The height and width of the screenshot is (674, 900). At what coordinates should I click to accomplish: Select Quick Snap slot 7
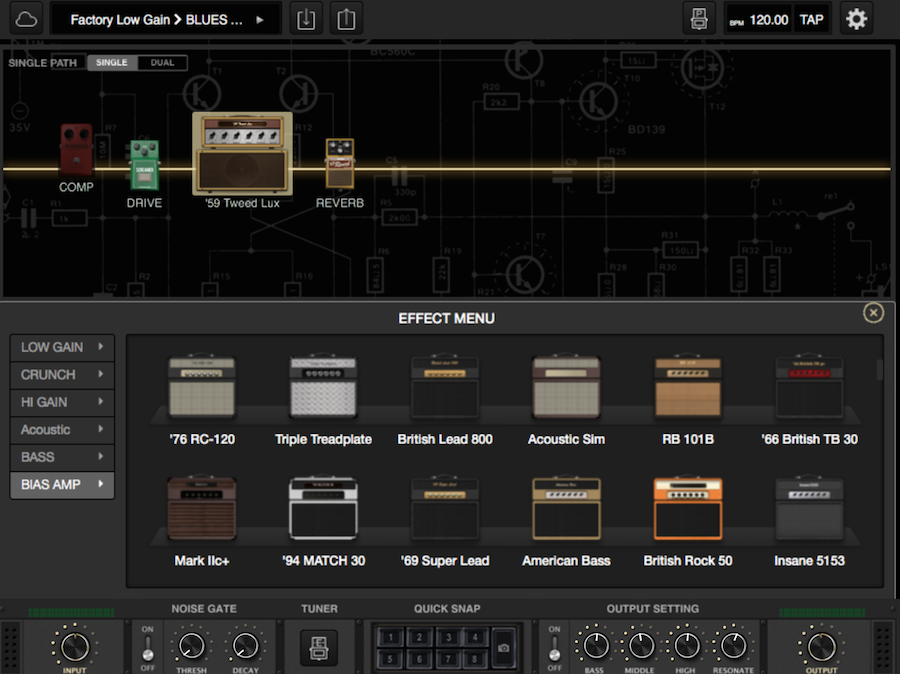tap(448, 658)
